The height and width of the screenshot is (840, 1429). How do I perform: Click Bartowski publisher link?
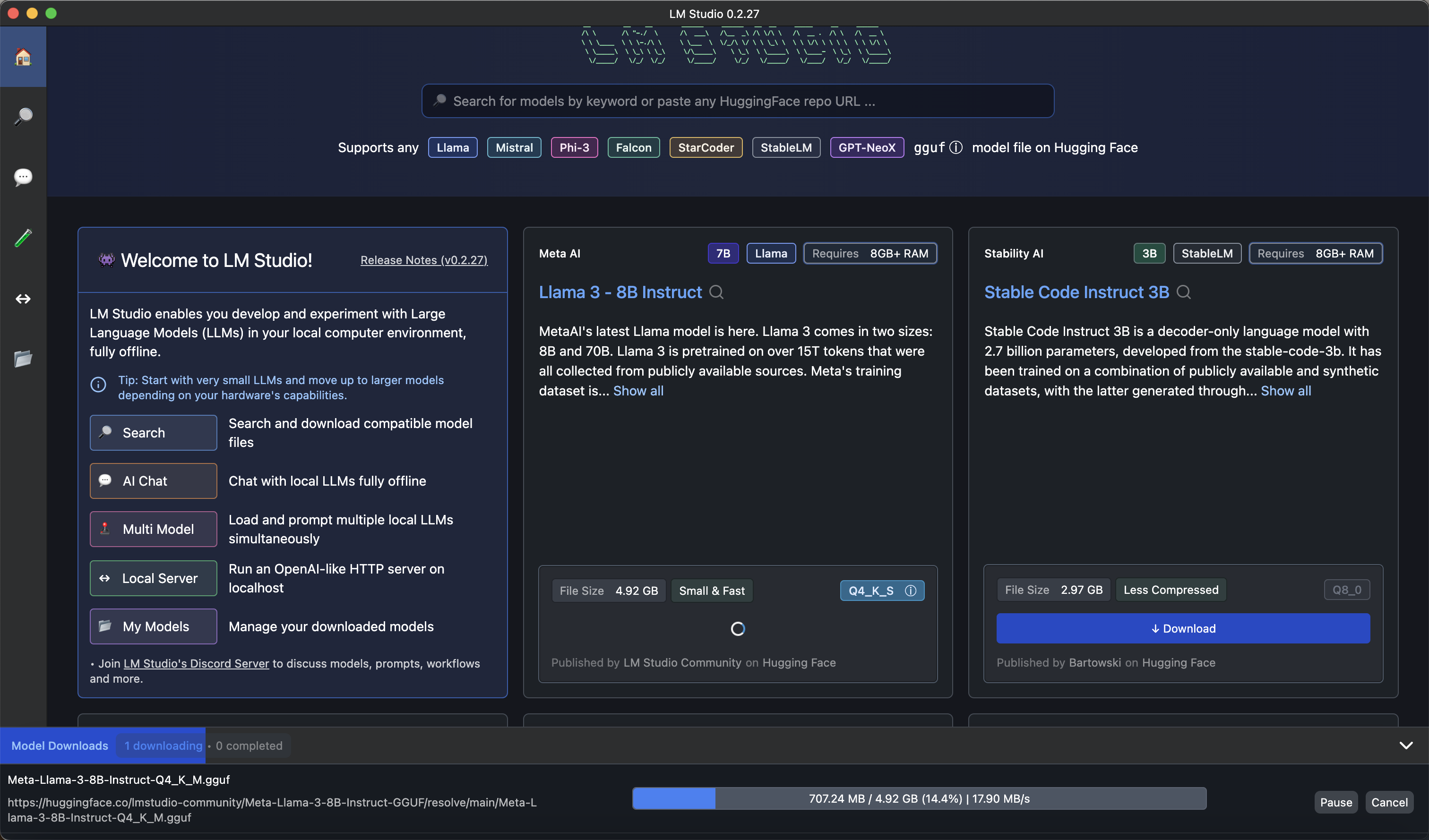(x=1094, y=662)
